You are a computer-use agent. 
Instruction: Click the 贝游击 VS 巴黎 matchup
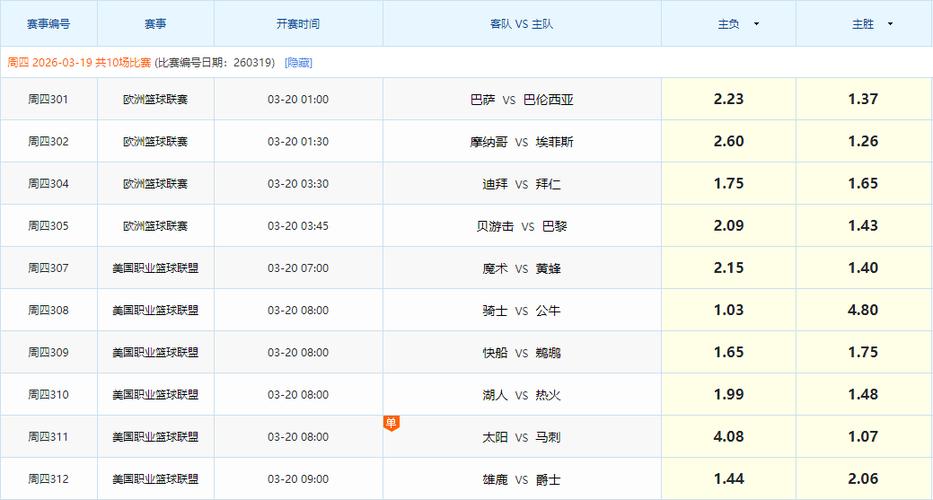coord(522,226)
